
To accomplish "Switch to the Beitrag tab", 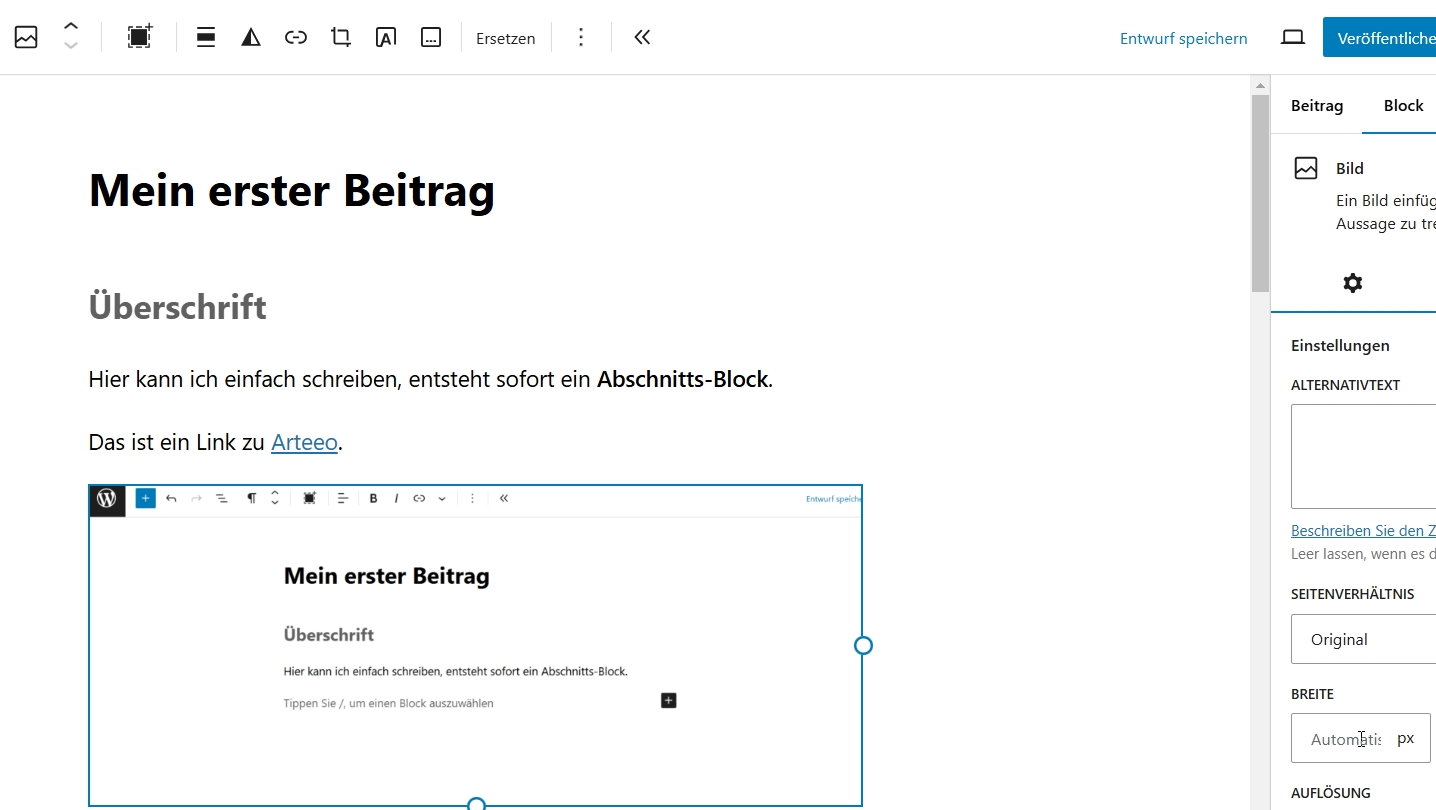I will click(1316, 106).
